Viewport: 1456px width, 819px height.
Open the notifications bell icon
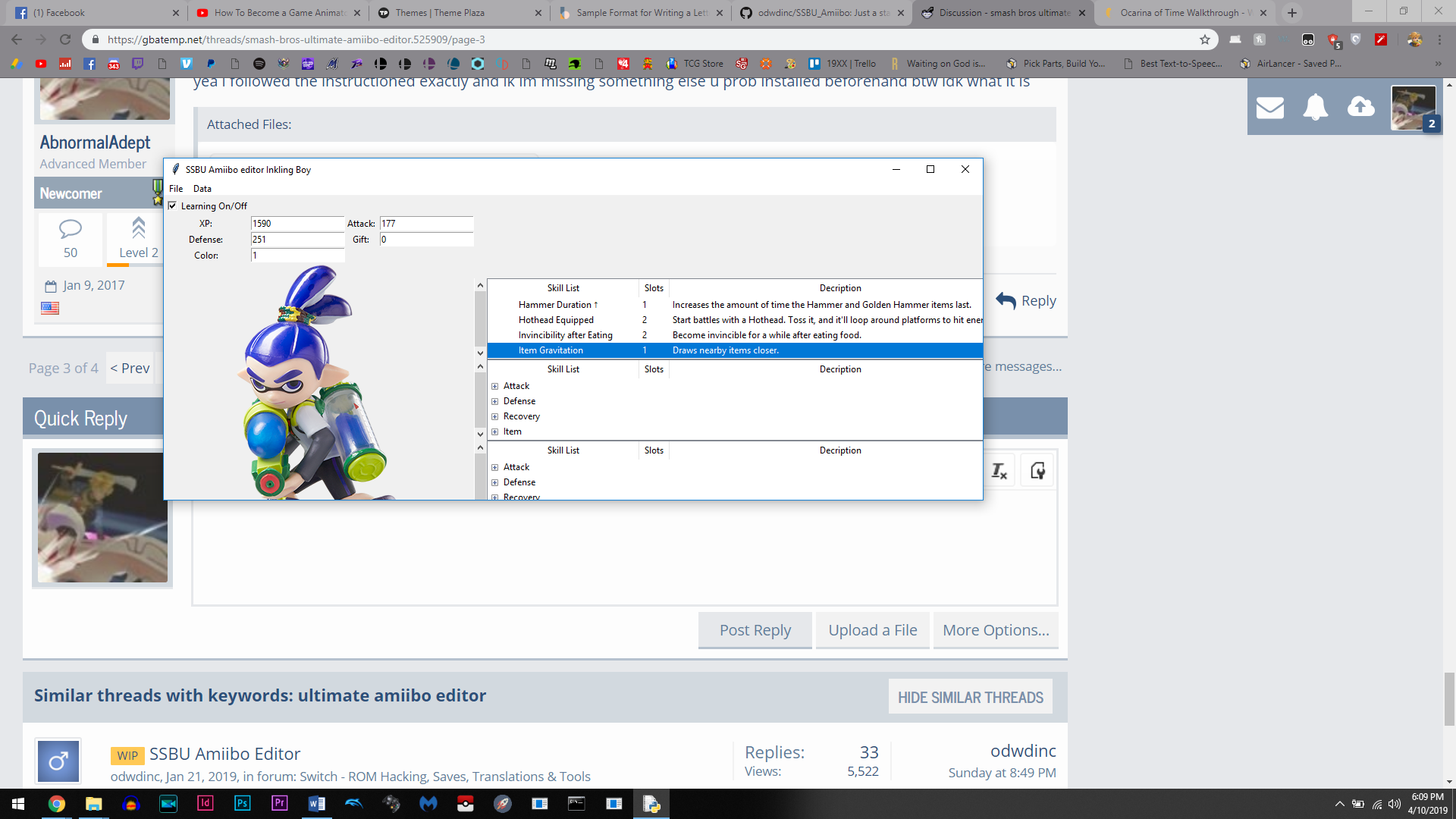[1316, 108]
